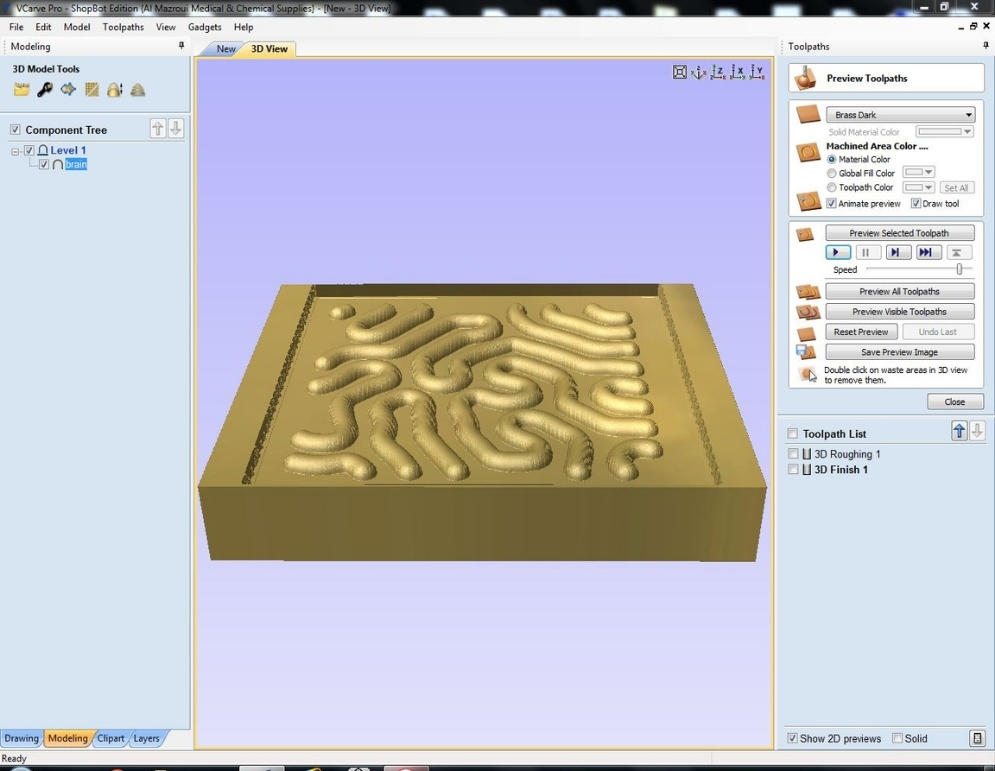The width and height of the screenshot is (995, 771).
Task: Select the view along X axis icon
Action: pyautogui.click(x=737, y=72)
